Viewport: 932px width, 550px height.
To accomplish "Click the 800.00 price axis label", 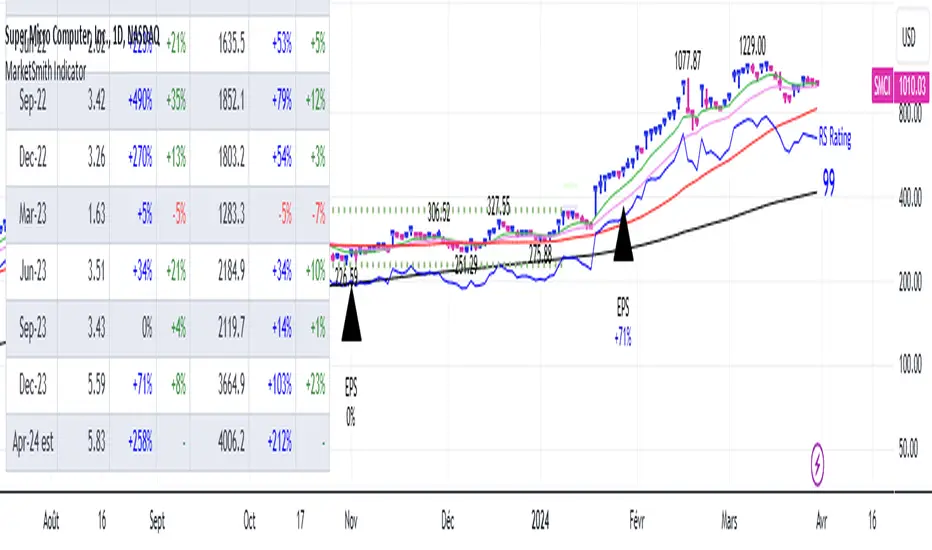I will pyautogui.click(x=910, y=114).
